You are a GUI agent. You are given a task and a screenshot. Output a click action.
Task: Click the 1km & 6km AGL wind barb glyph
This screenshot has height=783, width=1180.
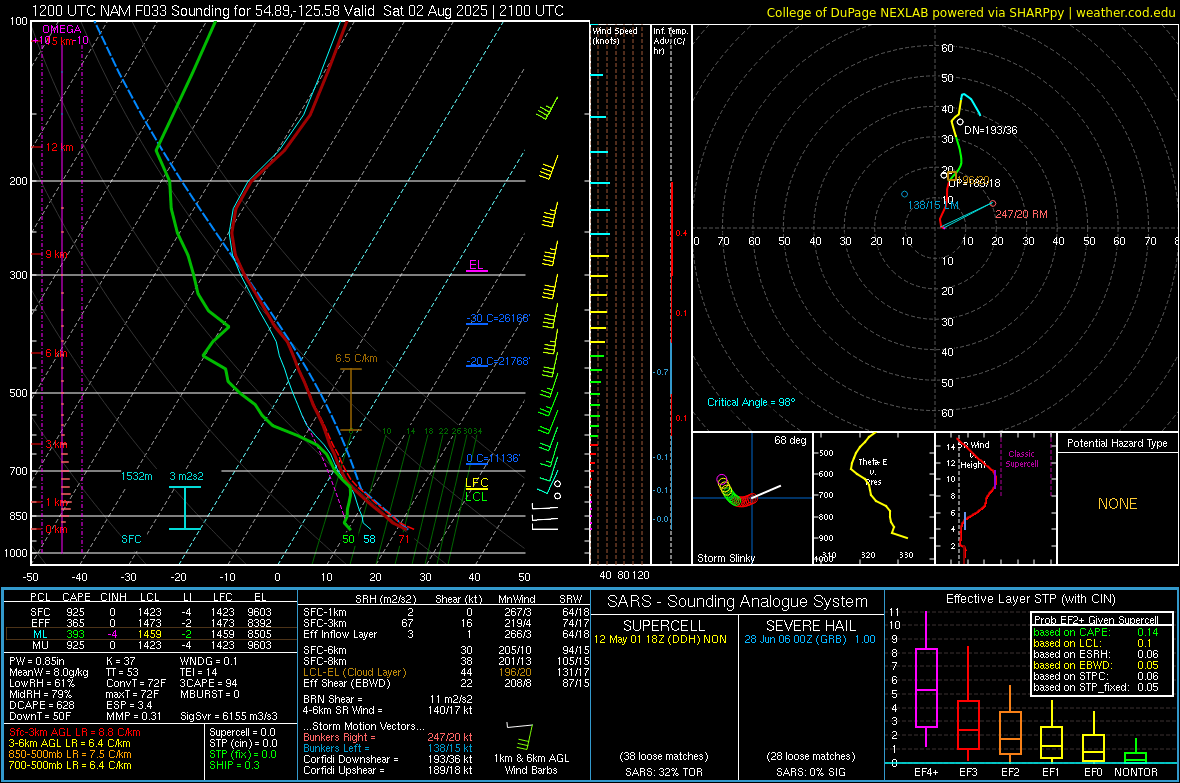[520, 736]
